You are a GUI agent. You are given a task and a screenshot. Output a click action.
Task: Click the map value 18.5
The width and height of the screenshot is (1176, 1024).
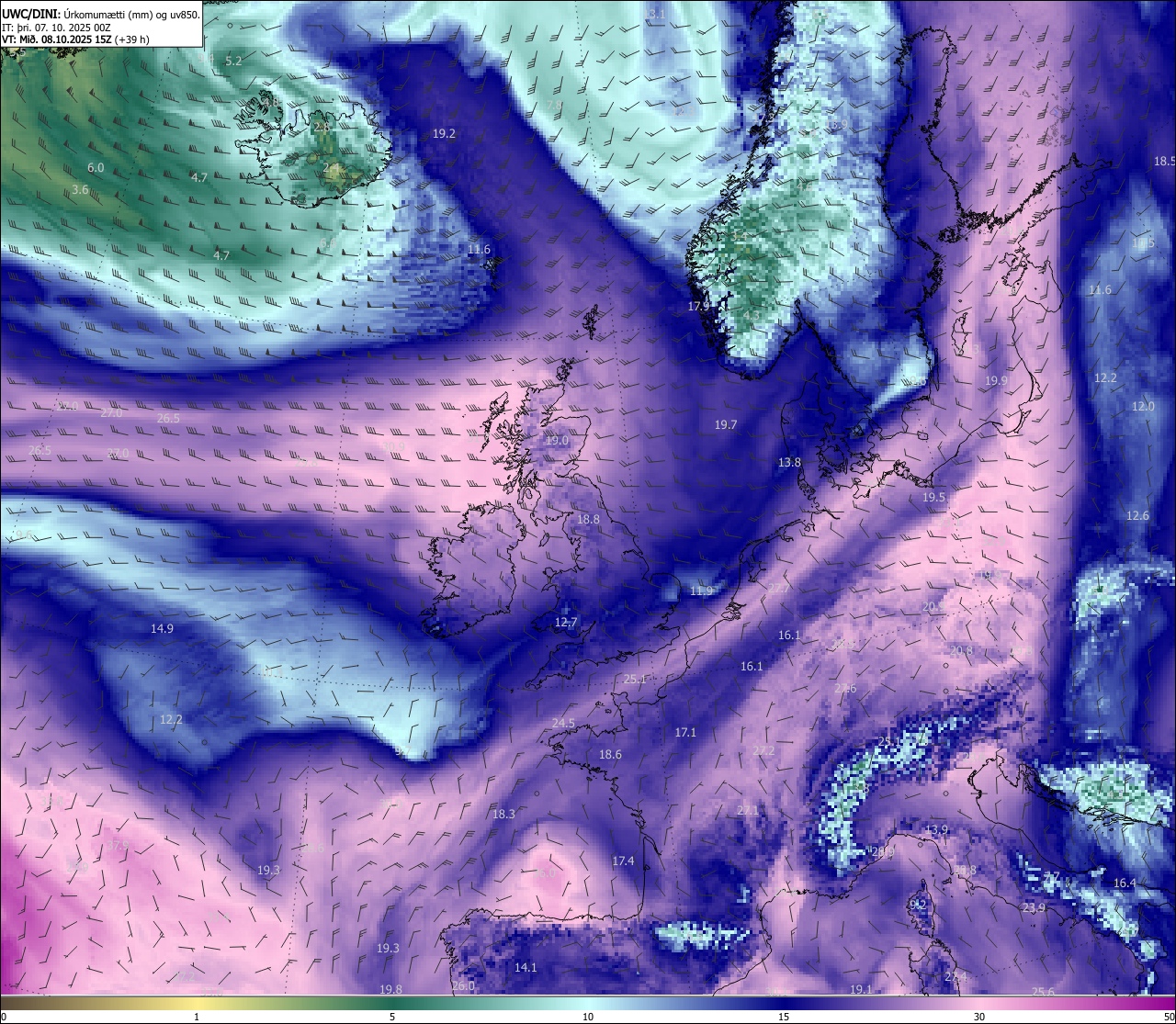point(1164,161)
